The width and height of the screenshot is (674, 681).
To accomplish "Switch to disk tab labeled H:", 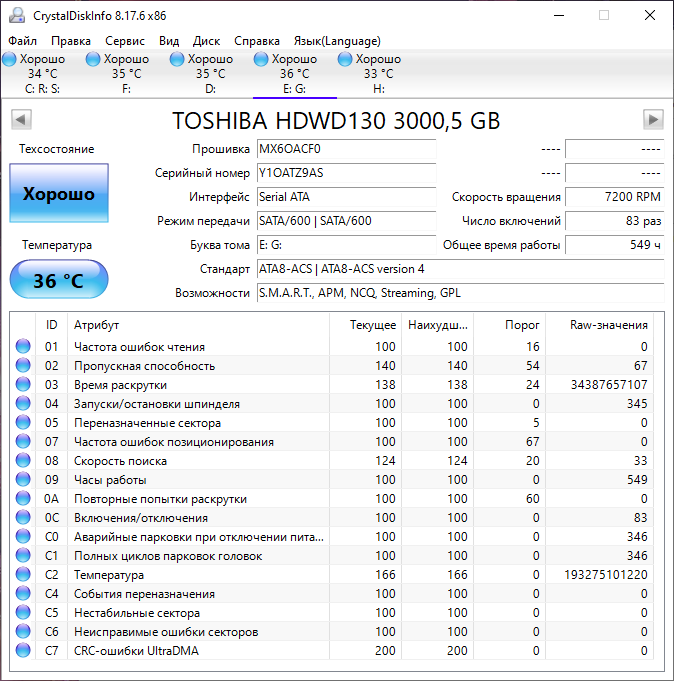I will [x=378, y=74].
